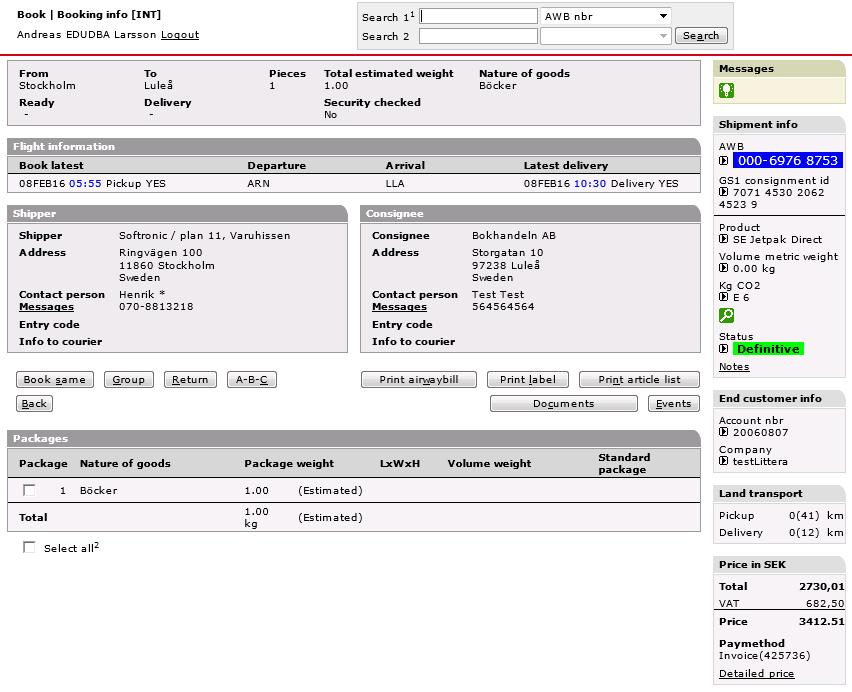Open Consignee Messages link

pos(399,307)
